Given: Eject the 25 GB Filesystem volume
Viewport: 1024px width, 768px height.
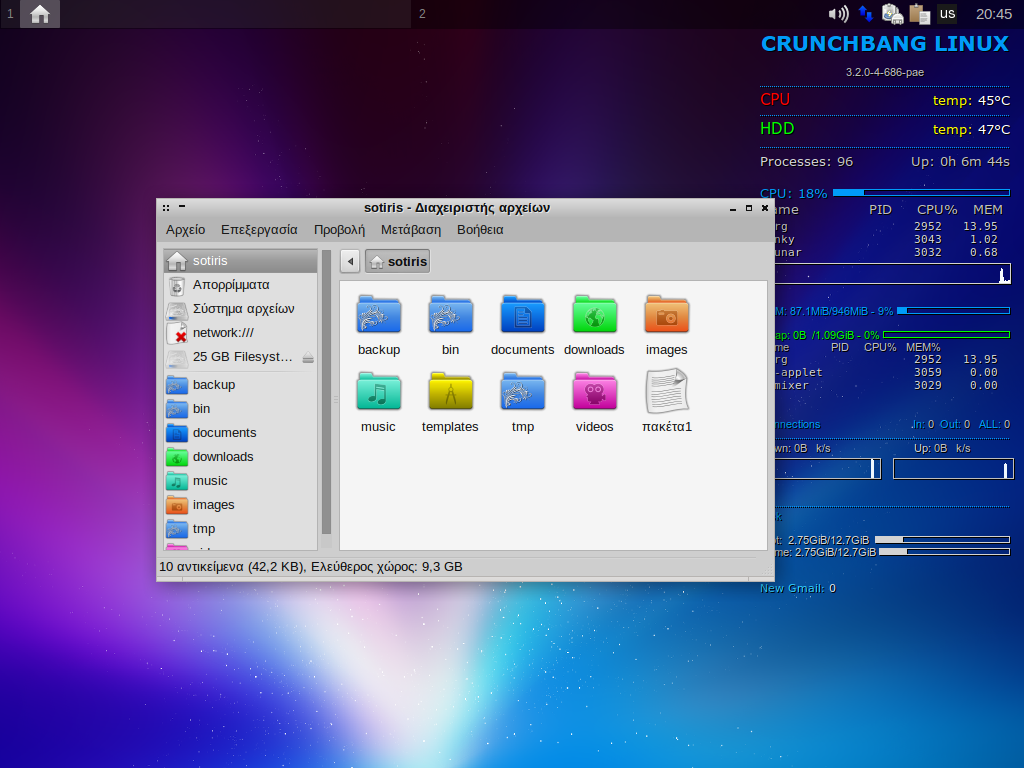Looking at the screenshot, I should coord(308,357).
